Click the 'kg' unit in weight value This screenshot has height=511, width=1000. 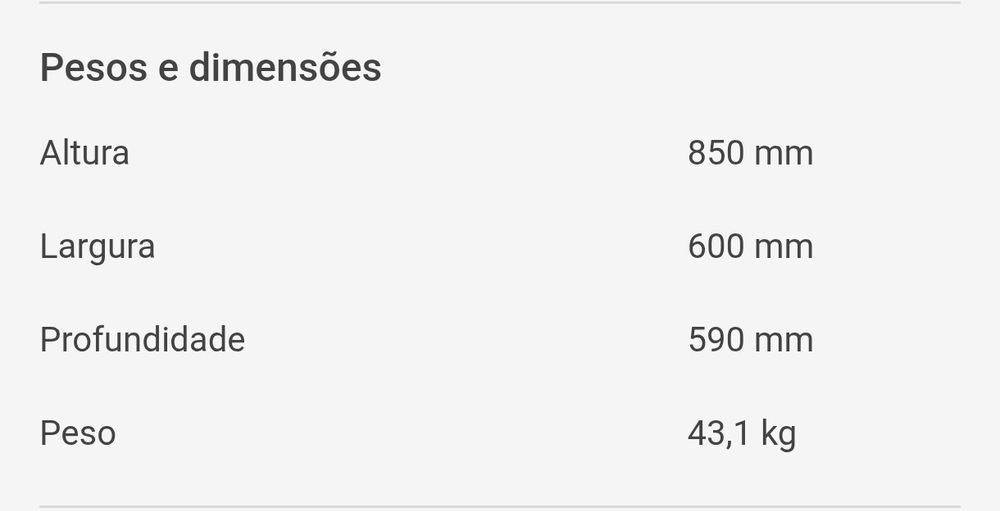(778, 434)
